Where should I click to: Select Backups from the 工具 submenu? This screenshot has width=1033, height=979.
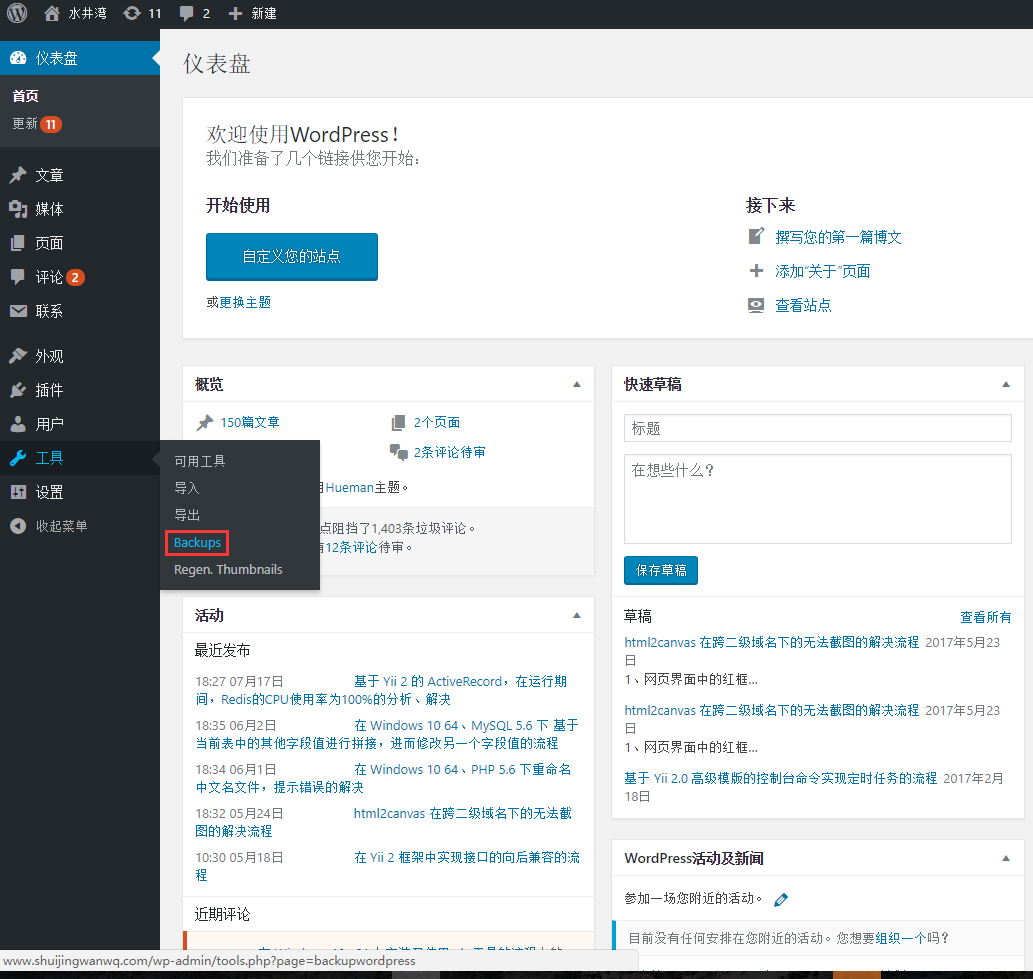tap(197, 543)
